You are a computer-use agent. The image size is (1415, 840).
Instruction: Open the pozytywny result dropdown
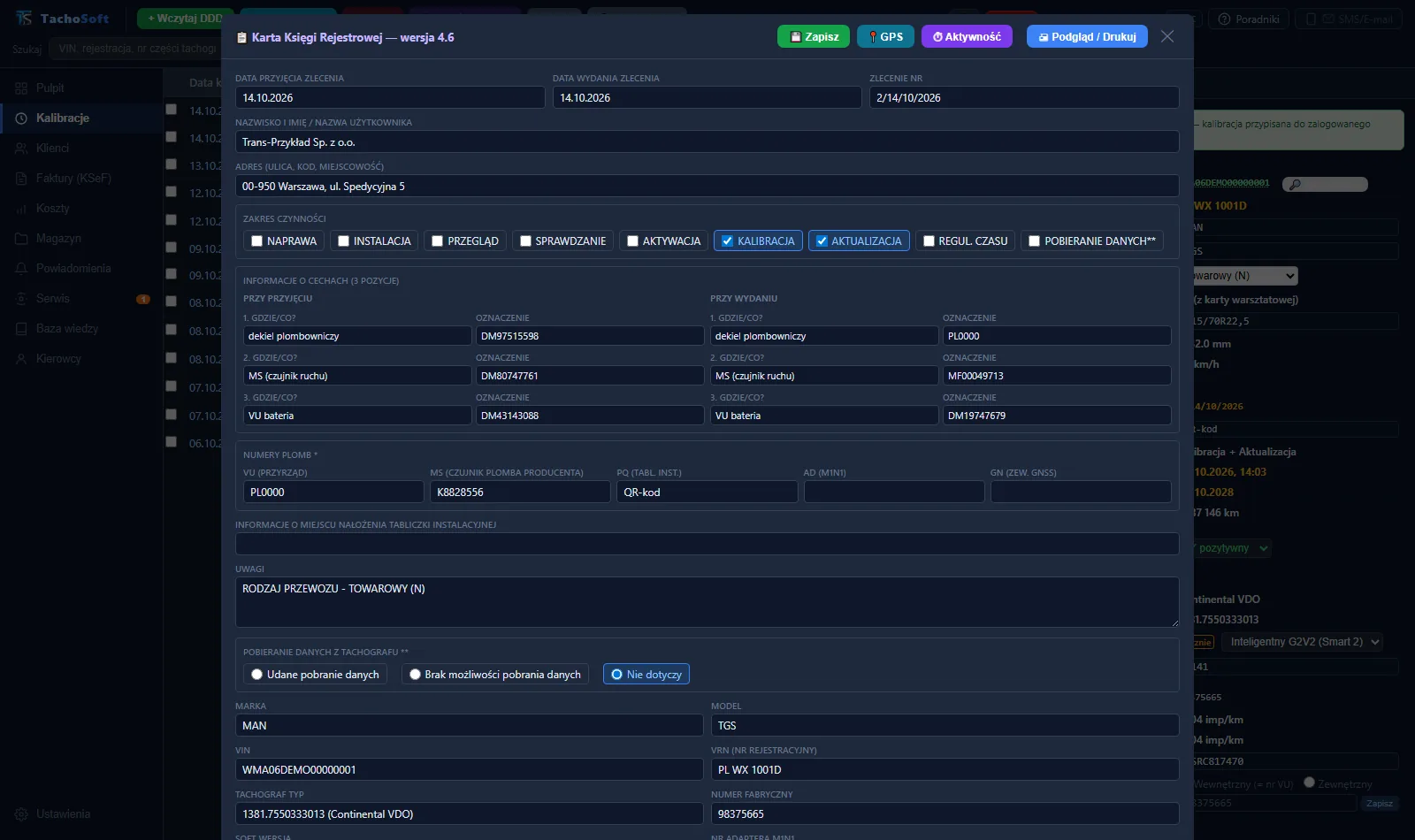1232,548
